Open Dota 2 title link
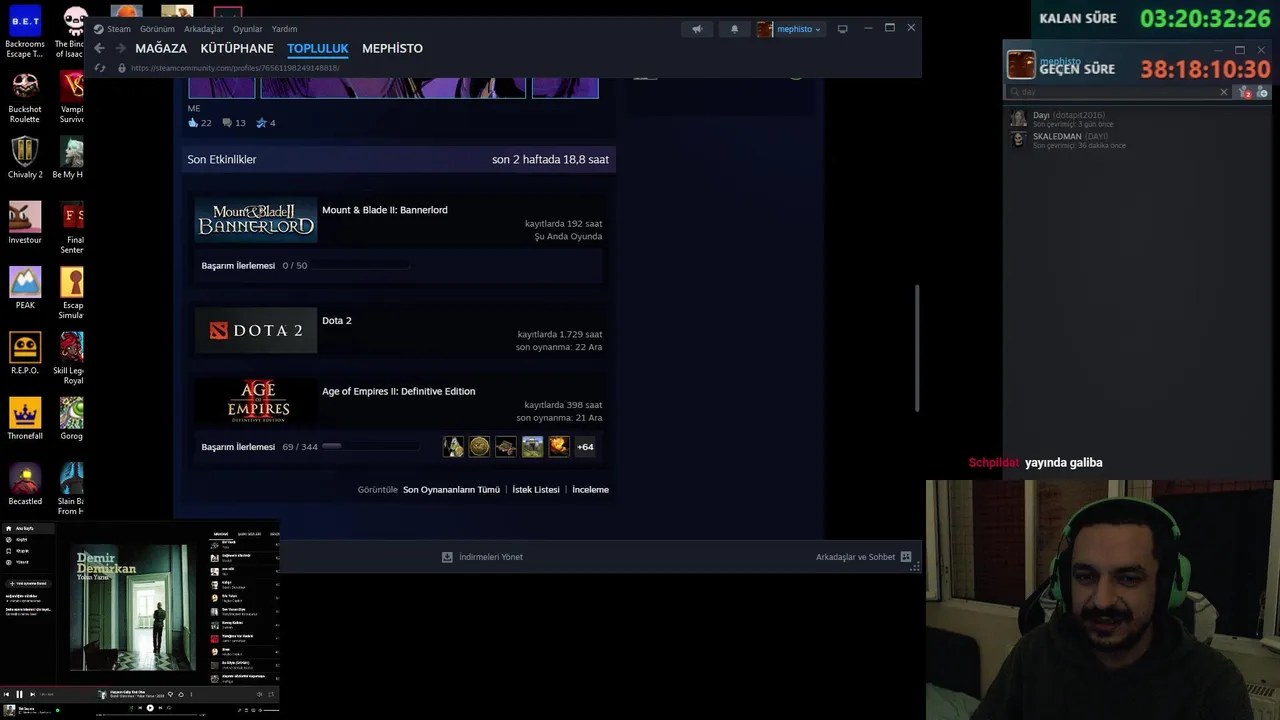 pos(337,321)
